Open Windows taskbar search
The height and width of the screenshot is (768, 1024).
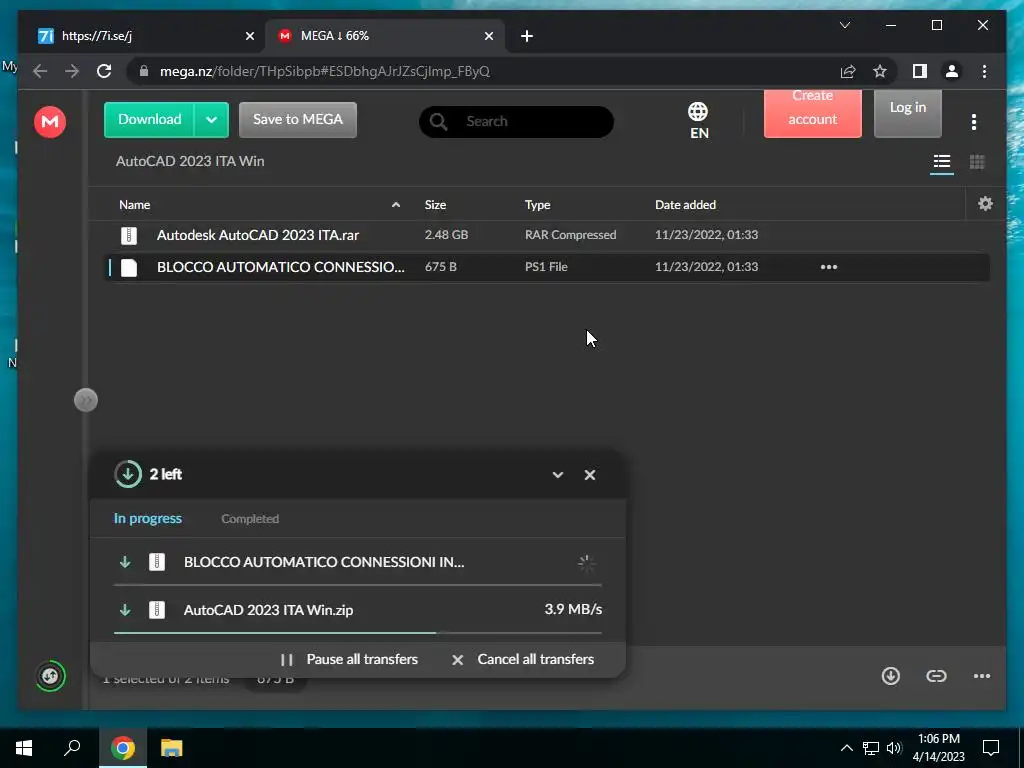point(72,748)
